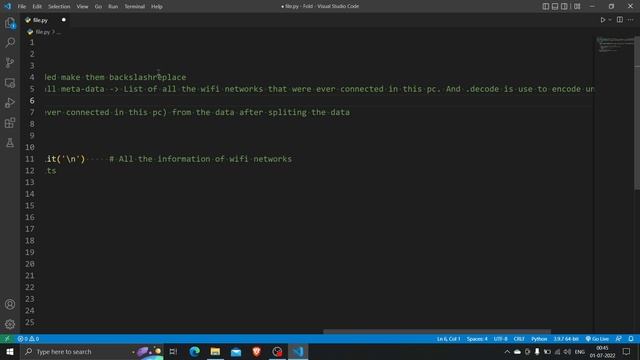The height and width of the screenshot is (360, 640).
Task: Open the Terminal menu
Action: click(x=134, y=7)
